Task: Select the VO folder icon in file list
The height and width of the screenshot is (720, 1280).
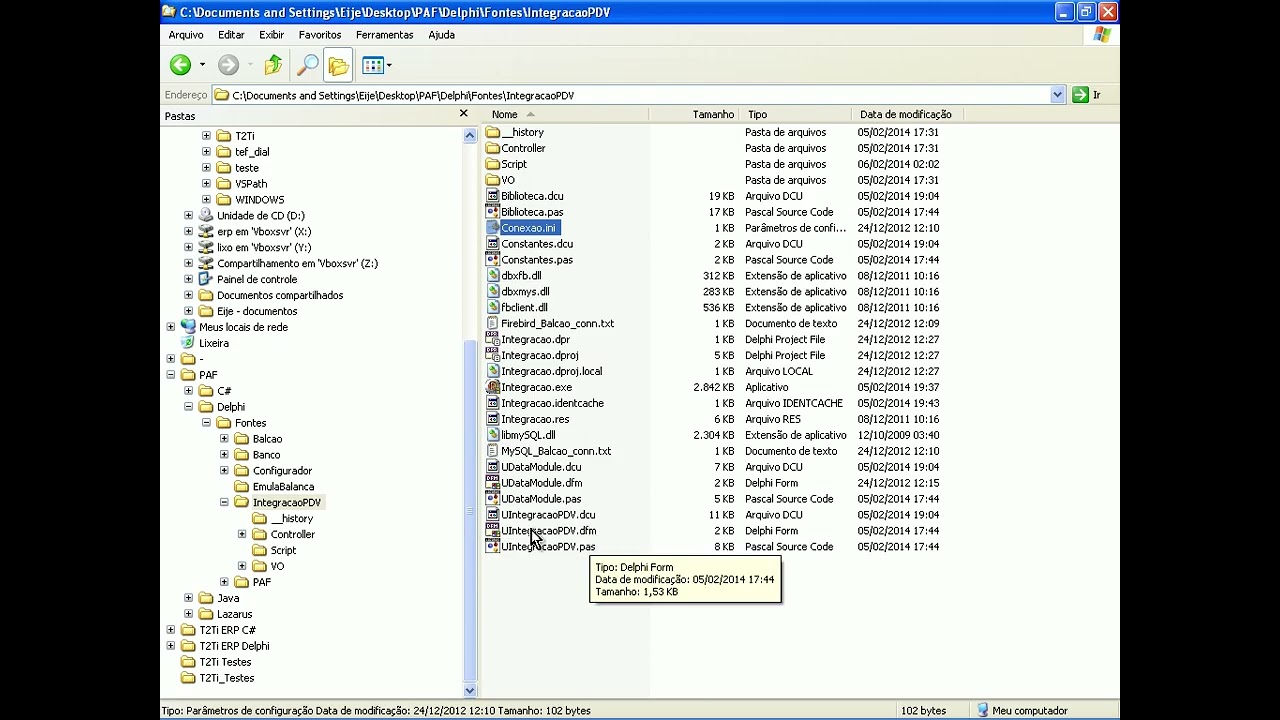Action: pos(492,180)
